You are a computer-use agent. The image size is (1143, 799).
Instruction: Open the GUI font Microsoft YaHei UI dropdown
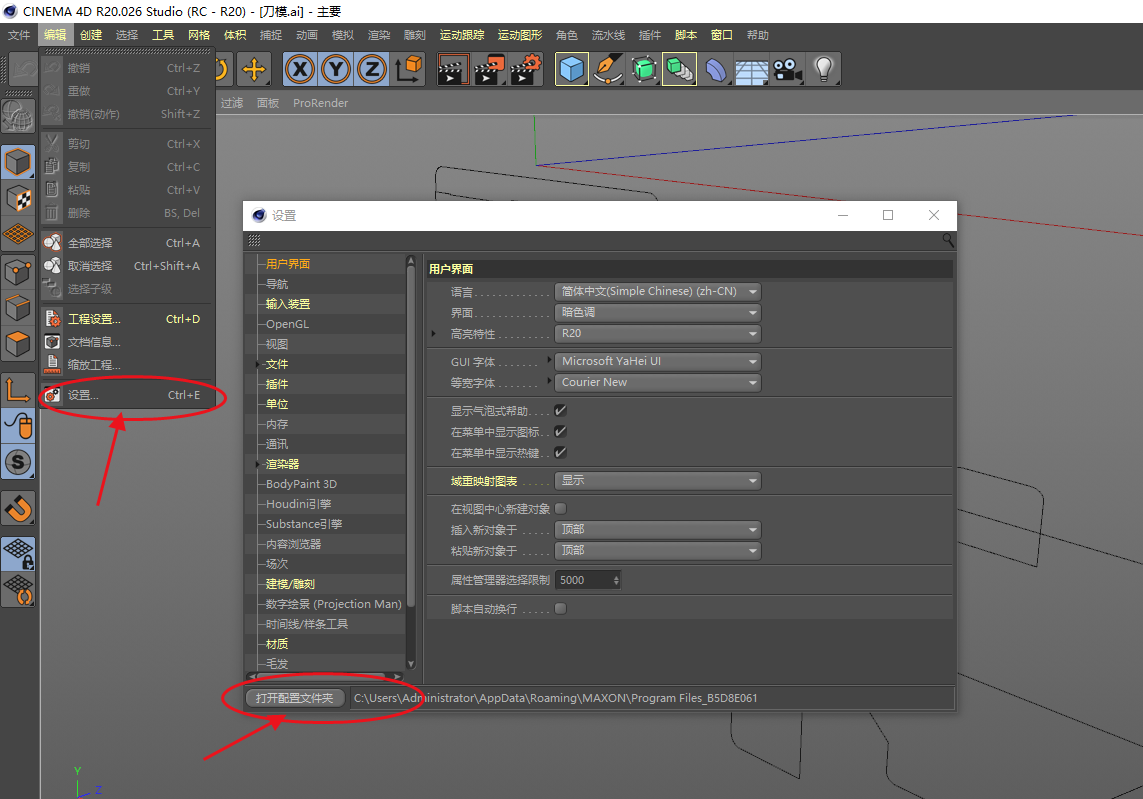[x=658, y=362]
